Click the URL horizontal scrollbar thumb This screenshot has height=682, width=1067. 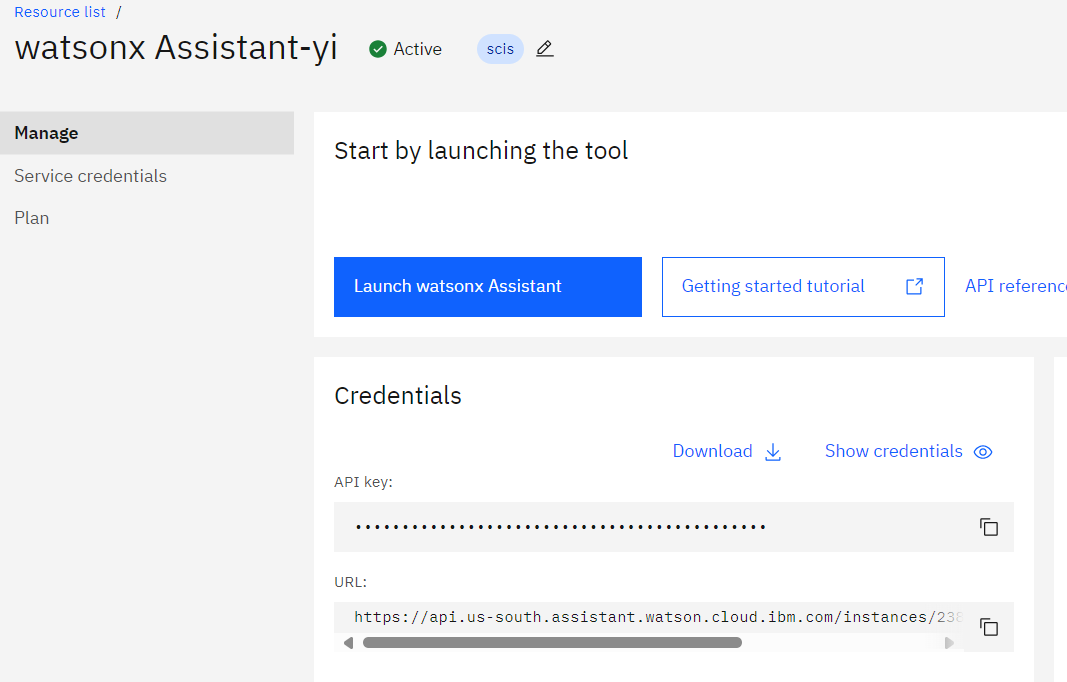(x=552, y=643)
